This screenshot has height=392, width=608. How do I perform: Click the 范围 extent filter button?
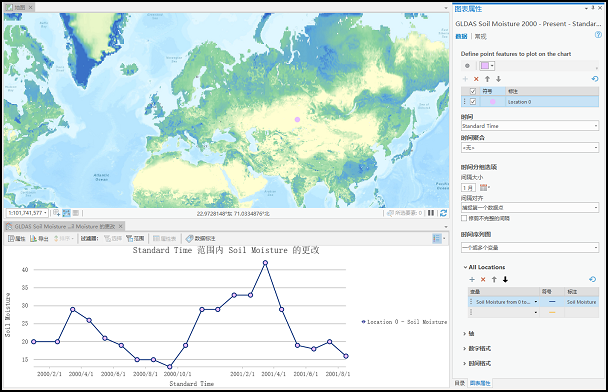pyautogui.click(x=135, y=238)
